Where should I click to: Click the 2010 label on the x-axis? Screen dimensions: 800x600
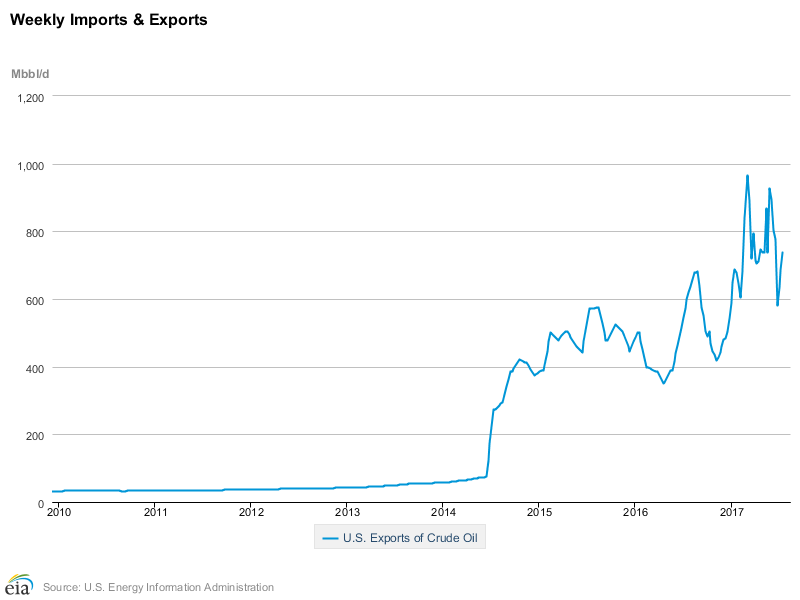(59, 512)
